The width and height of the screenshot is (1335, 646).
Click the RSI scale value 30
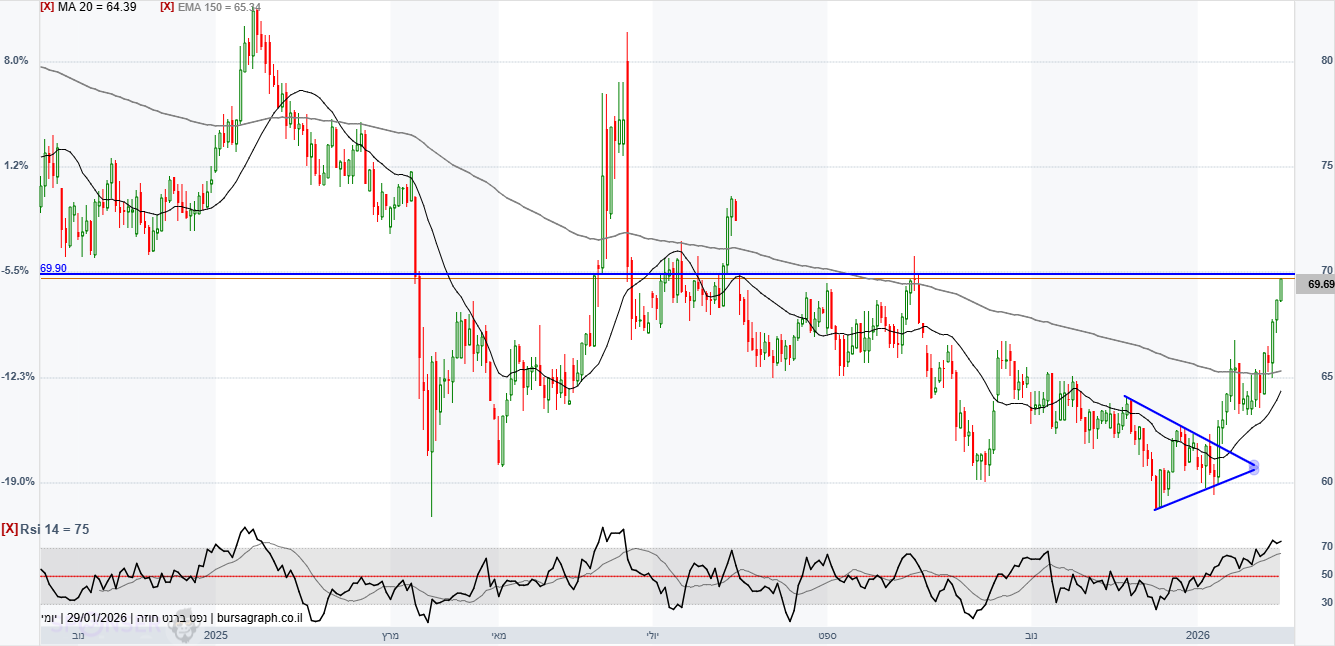click(x=1327, y=603)
